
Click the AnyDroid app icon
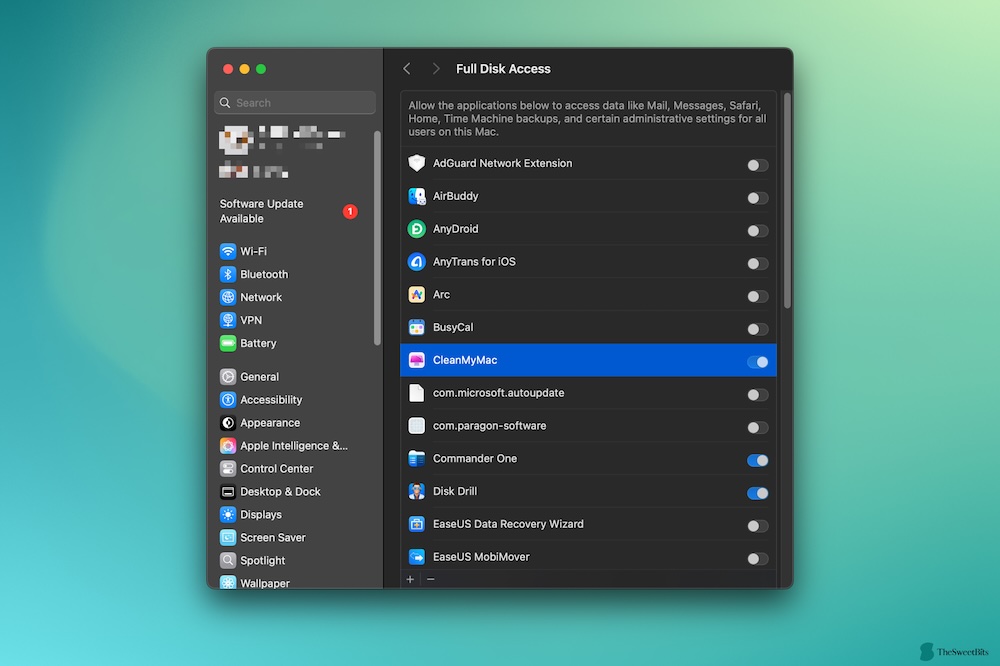416,229
